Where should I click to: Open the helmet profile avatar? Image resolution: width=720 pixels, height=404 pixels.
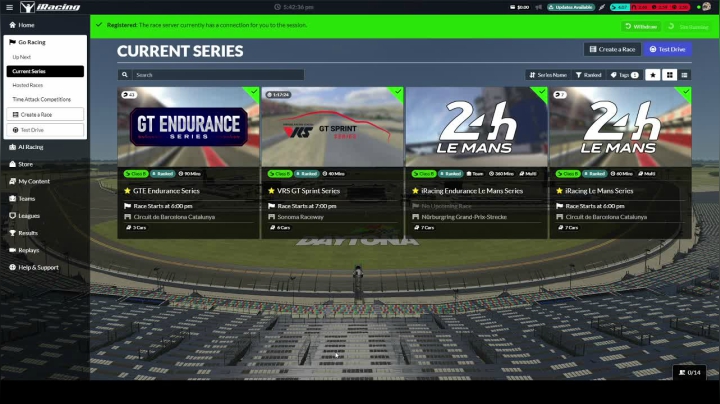pos(707,7)
